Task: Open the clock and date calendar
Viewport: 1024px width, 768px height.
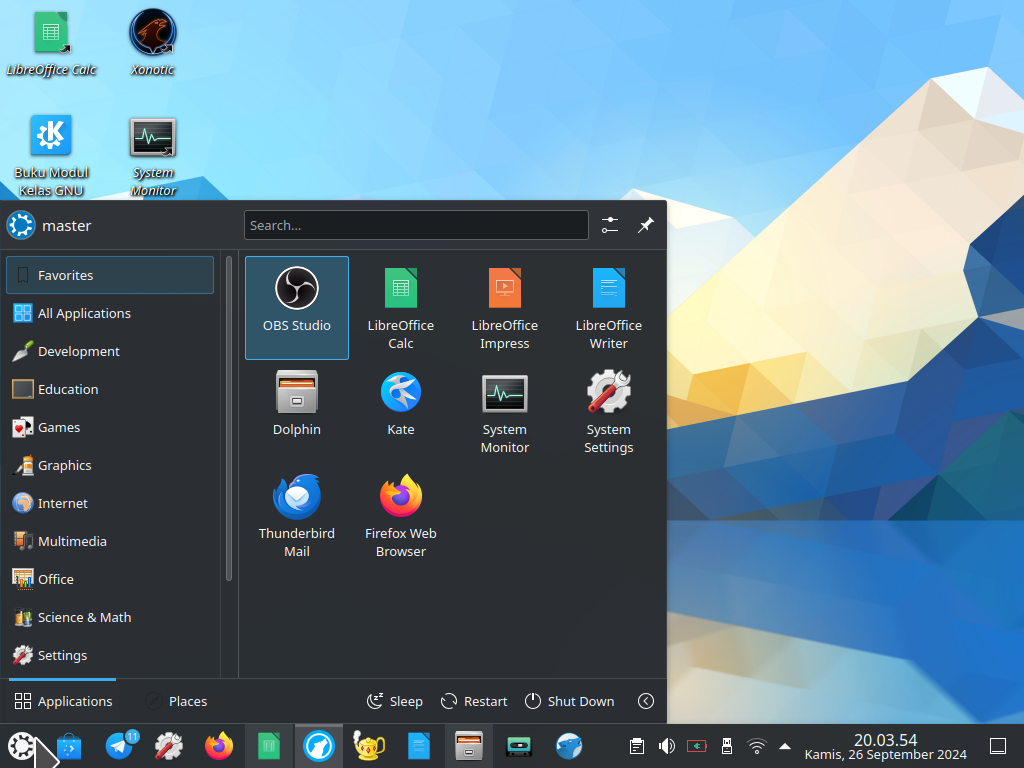Action: [886, 746]
